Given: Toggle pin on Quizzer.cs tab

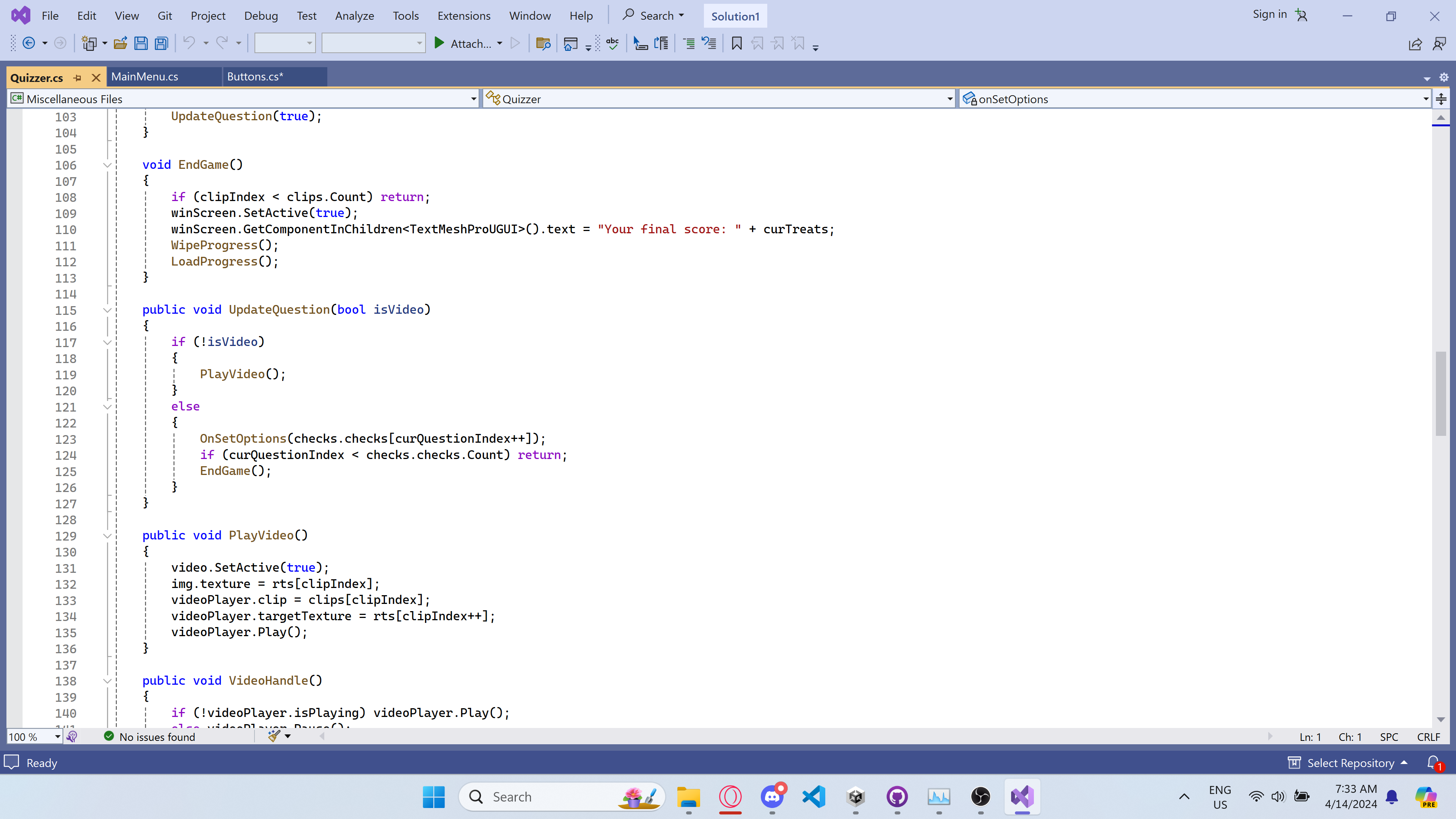Looking at the screenshot, I should (x=78, y=77).
